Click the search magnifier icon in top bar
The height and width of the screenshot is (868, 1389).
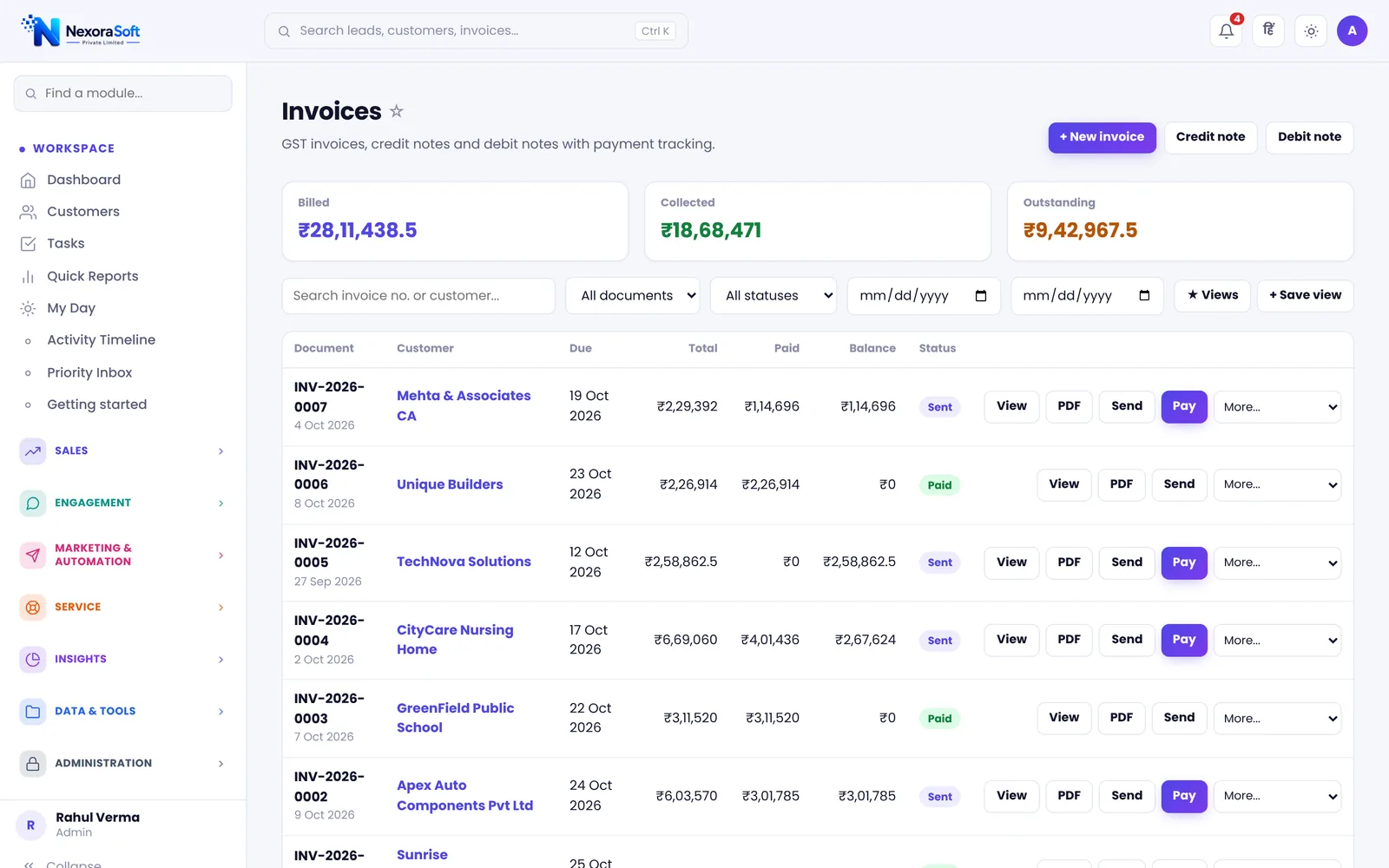pyautogui.click(x=284, y=31)
